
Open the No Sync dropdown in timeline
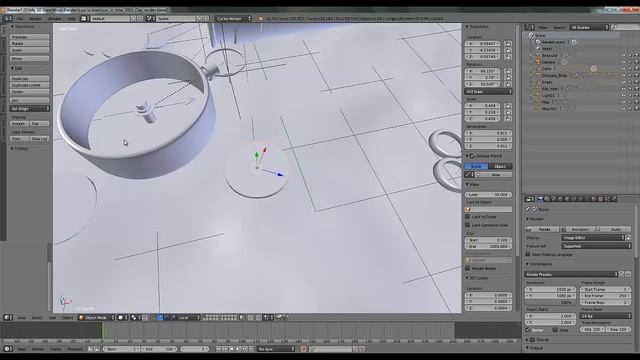pos(276,349)
